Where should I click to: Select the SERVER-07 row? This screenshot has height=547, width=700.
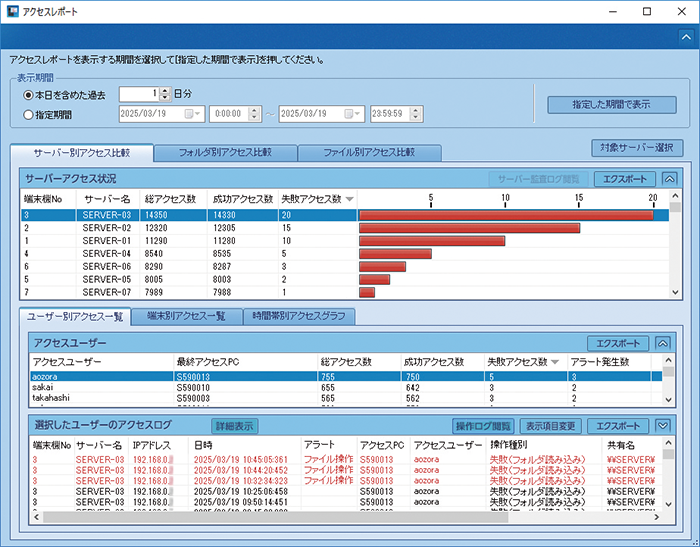click(345, 292)
